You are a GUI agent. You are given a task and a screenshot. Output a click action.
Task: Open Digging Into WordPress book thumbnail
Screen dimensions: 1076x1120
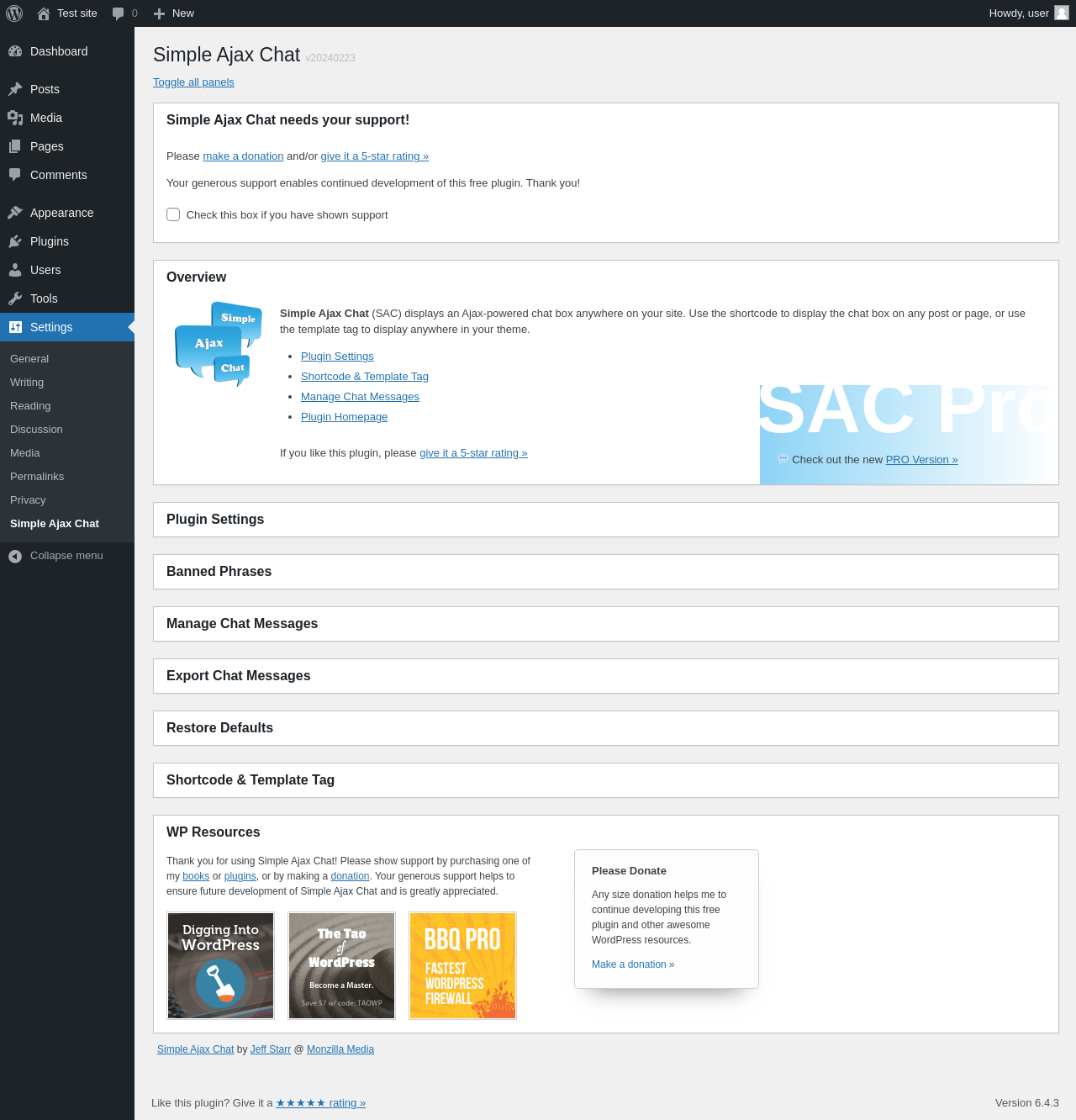click(221, 966)
